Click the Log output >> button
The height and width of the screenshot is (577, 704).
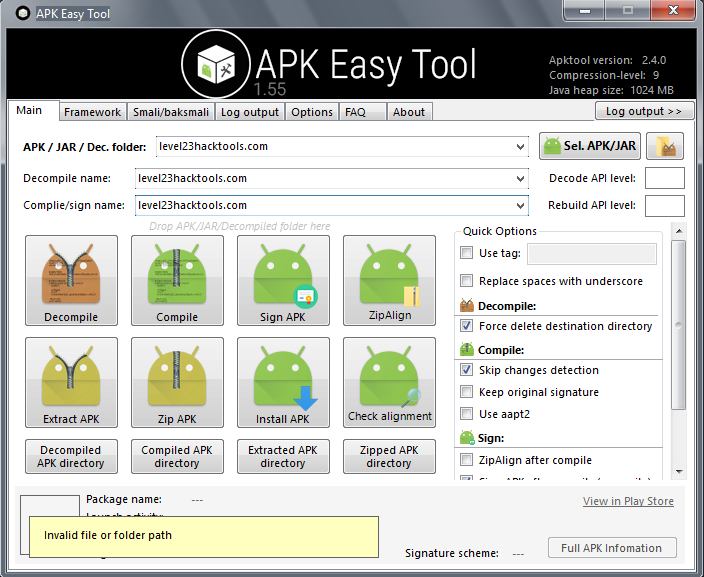coord(644,111)
